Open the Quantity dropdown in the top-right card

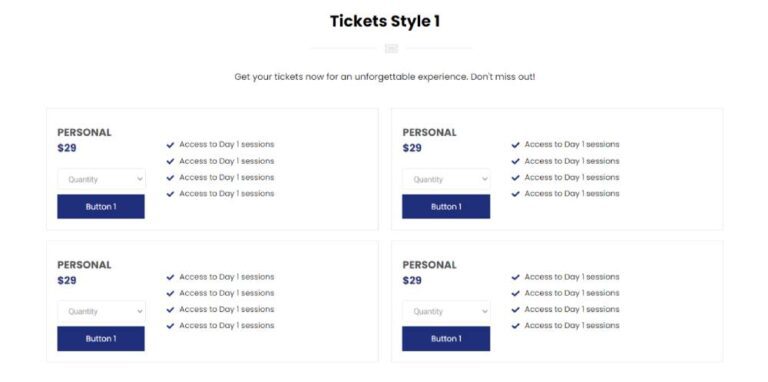[x=446, y=179]
